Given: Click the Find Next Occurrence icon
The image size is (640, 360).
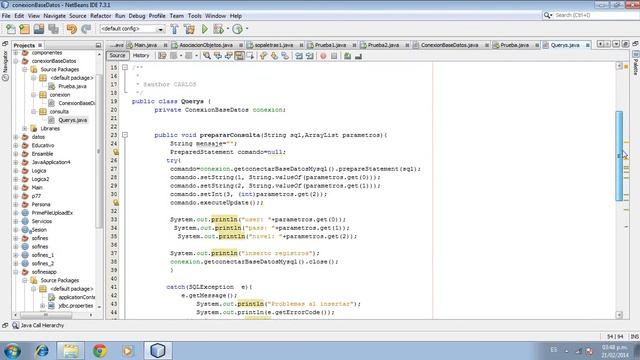Looking at the screenshot, I should (229, 56).
